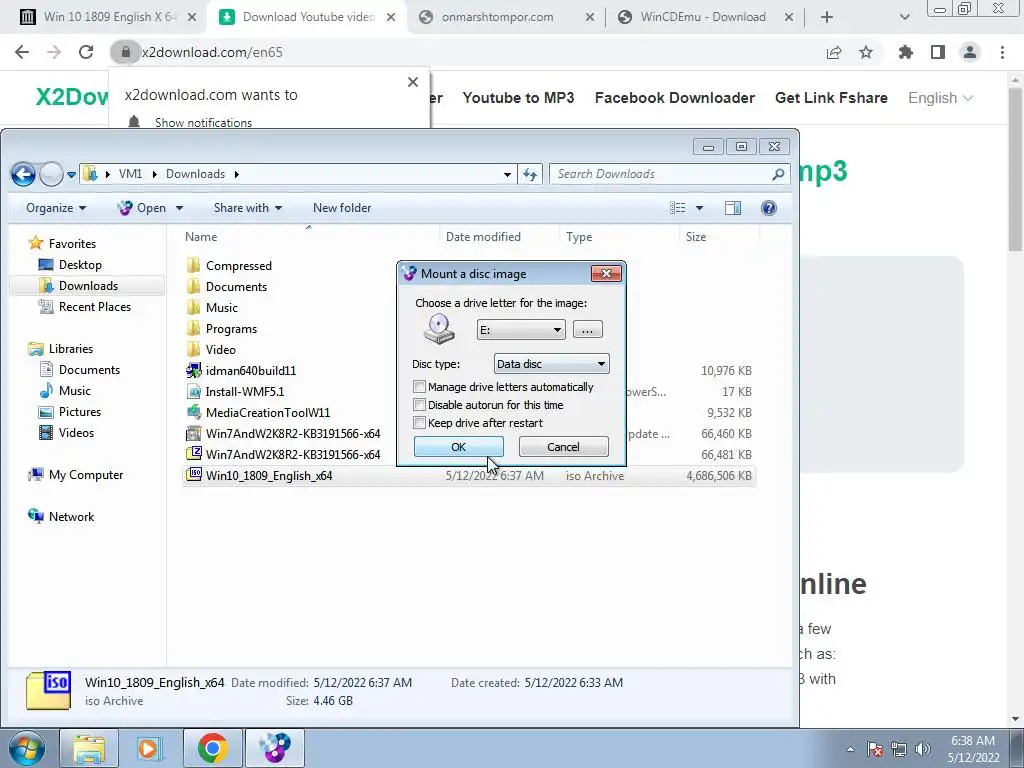The height and width of the screenshot is (768, 1024).
Task: Click the Chrome back arrow
Action: [x=22, y=52]
